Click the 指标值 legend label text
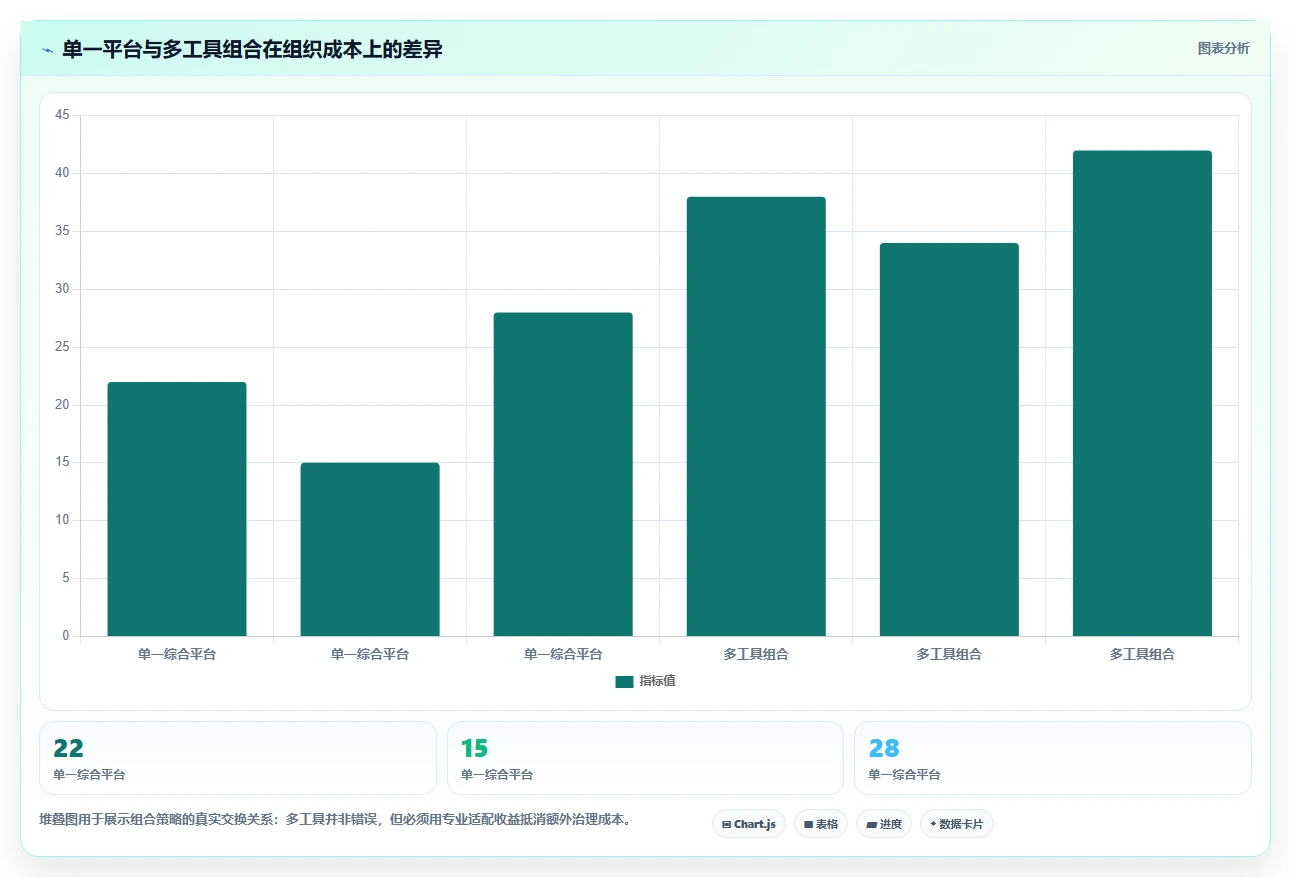This screenshot has height=877, width=1291. pyautogui.click(x=658, y=681)
